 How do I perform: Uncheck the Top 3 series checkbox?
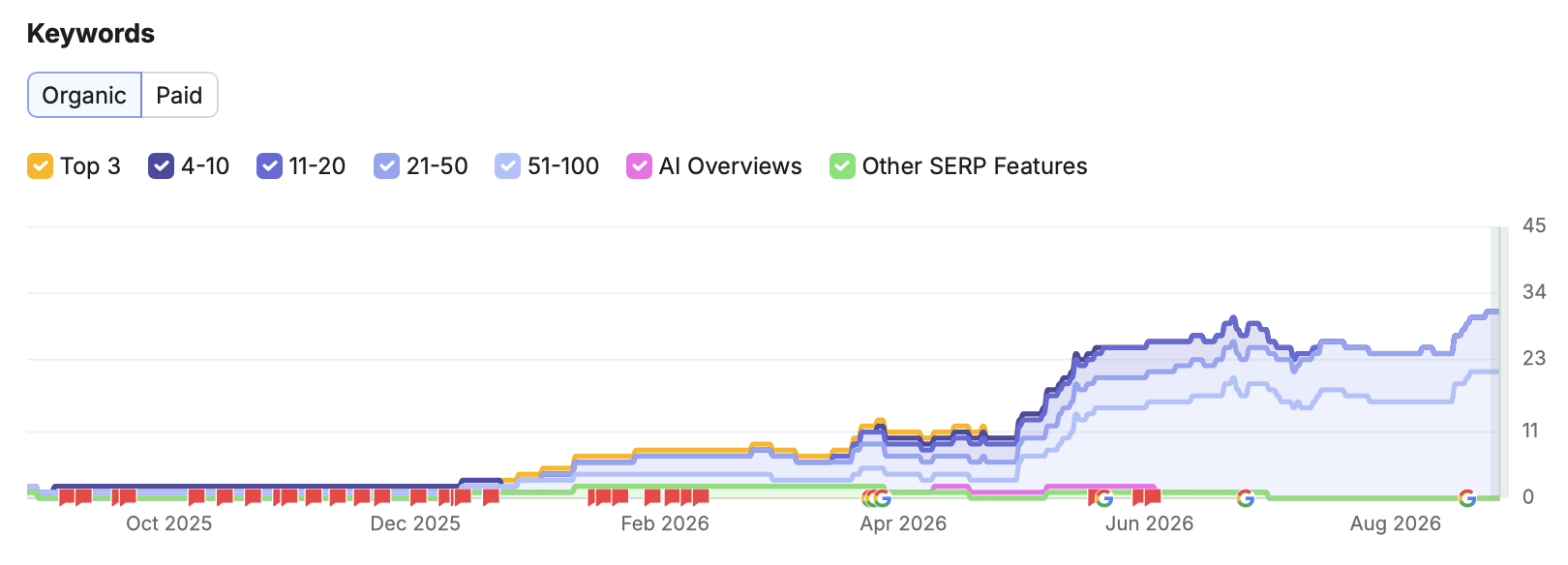40,166
